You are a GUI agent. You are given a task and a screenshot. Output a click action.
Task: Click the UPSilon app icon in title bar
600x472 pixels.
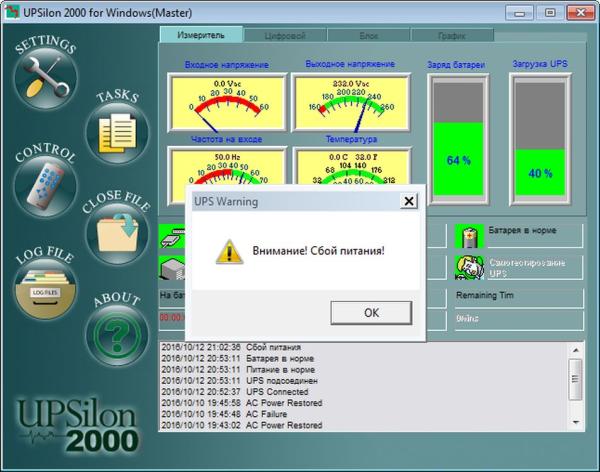pyautogui.click(x=12, y=12)
